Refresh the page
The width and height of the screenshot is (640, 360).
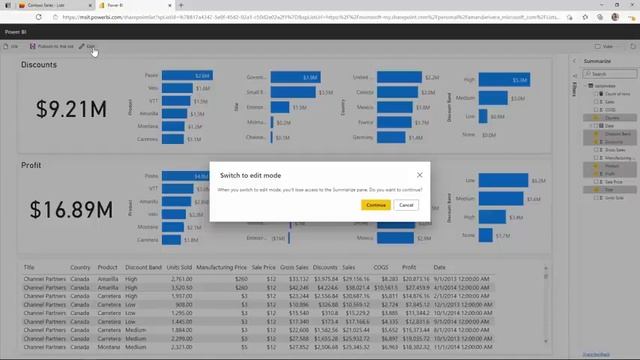click(39, 17)
